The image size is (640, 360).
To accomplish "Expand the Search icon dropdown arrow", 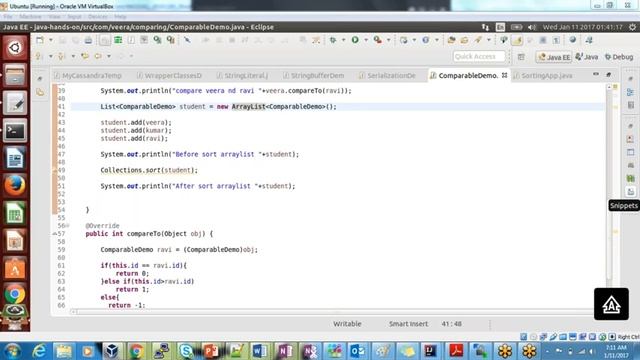I will (489, 40).
